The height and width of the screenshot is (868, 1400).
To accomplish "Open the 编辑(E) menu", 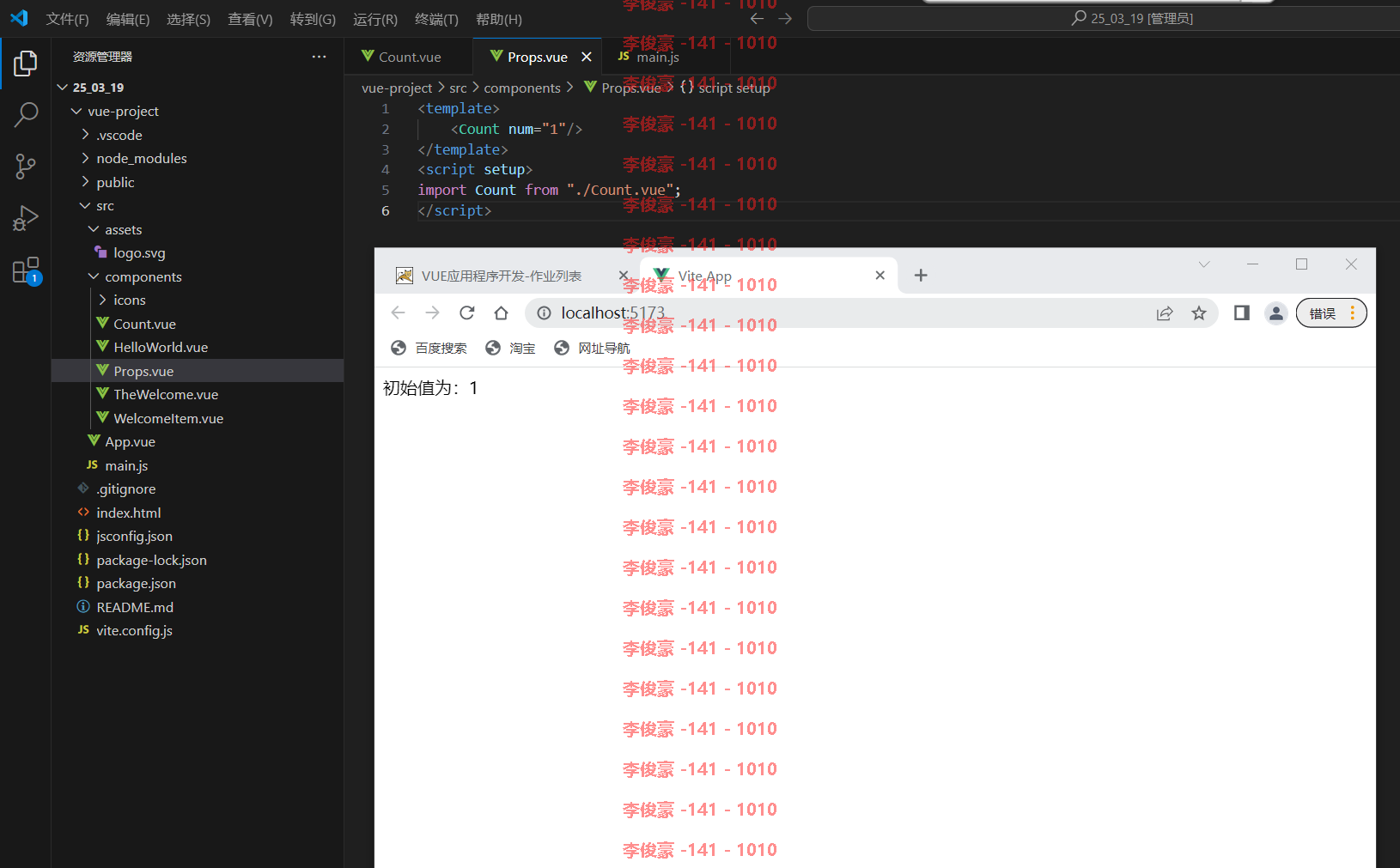I will pyautogui.click(x=128, y=19).
